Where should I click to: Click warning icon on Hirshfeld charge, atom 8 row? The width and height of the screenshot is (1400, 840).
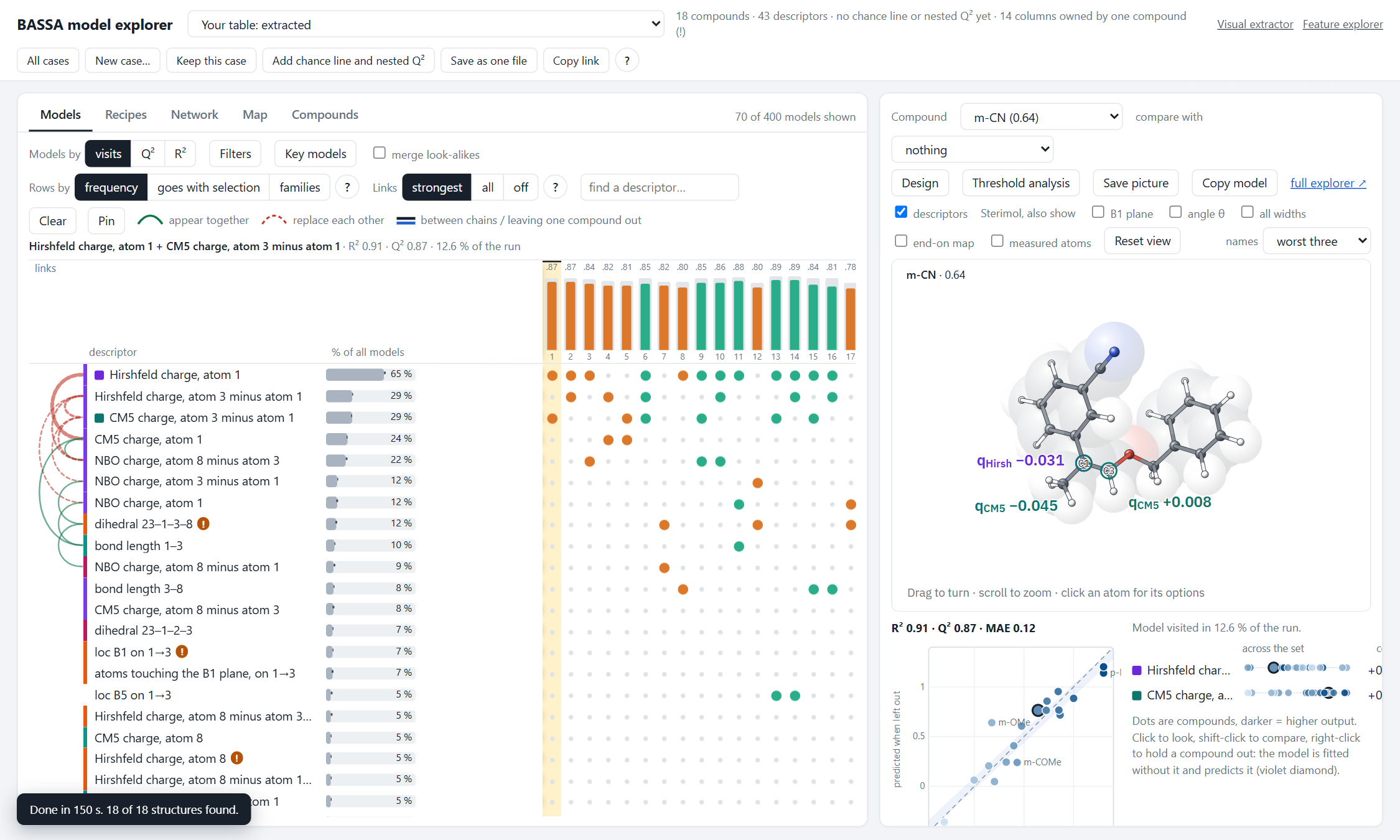coord(237,758)
